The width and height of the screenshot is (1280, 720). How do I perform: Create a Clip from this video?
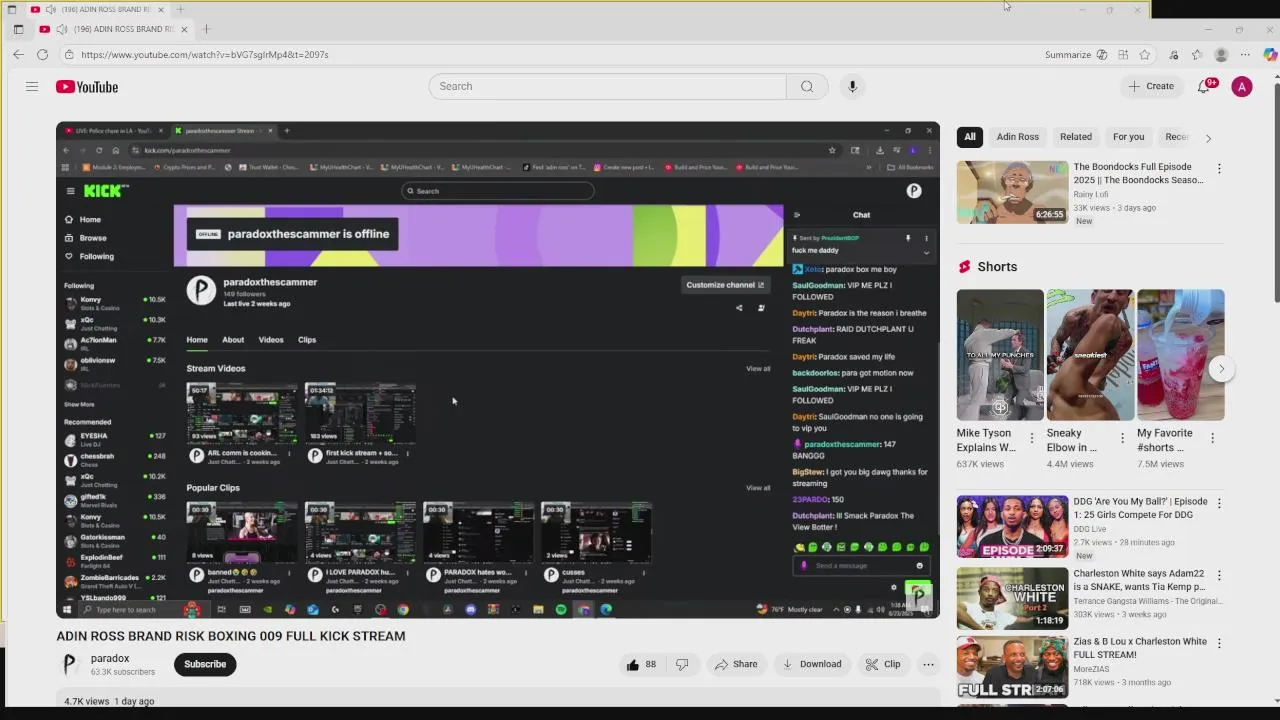[x=883, y=664]
